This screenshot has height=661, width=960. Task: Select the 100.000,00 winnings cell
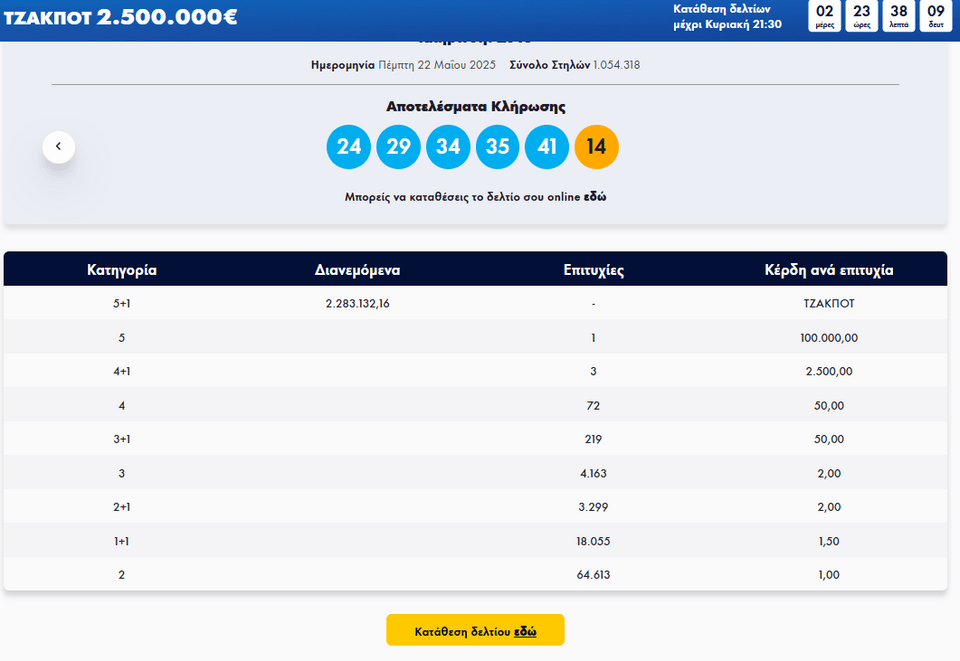[x=829, y=338]
